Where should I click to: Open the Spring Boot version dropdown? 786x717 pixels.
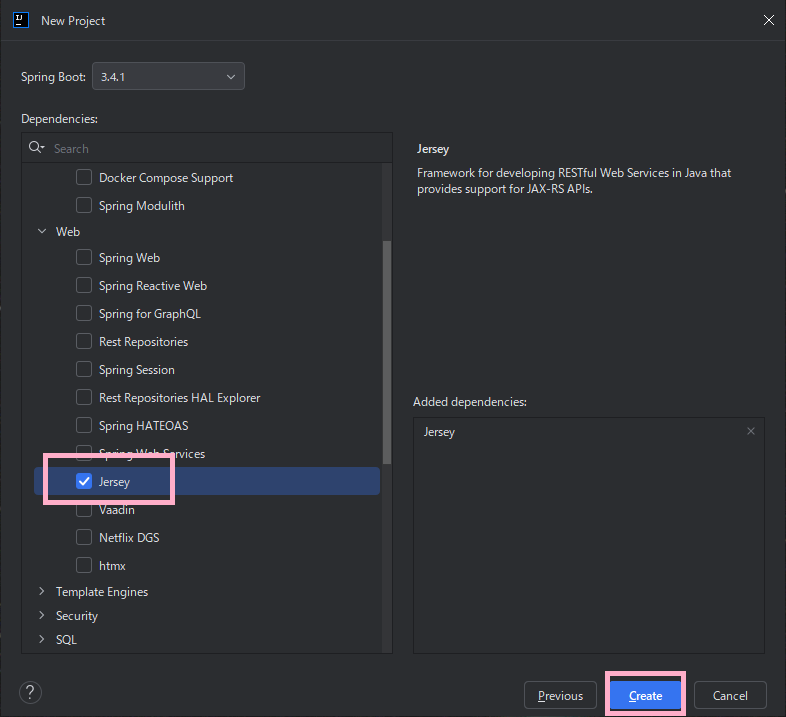(168, 76)
